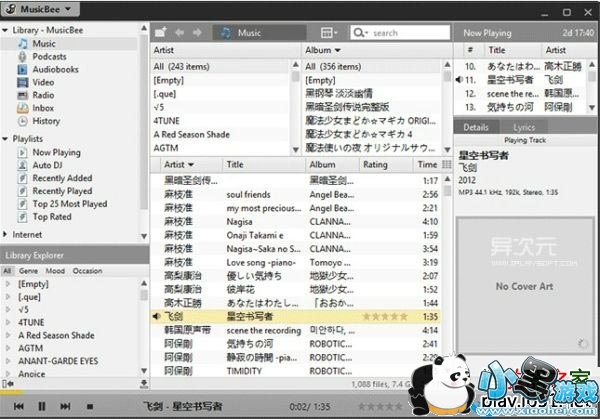Select the Nagisa track row
This screenshot has height=419, width=600.
tap(295, 222)
